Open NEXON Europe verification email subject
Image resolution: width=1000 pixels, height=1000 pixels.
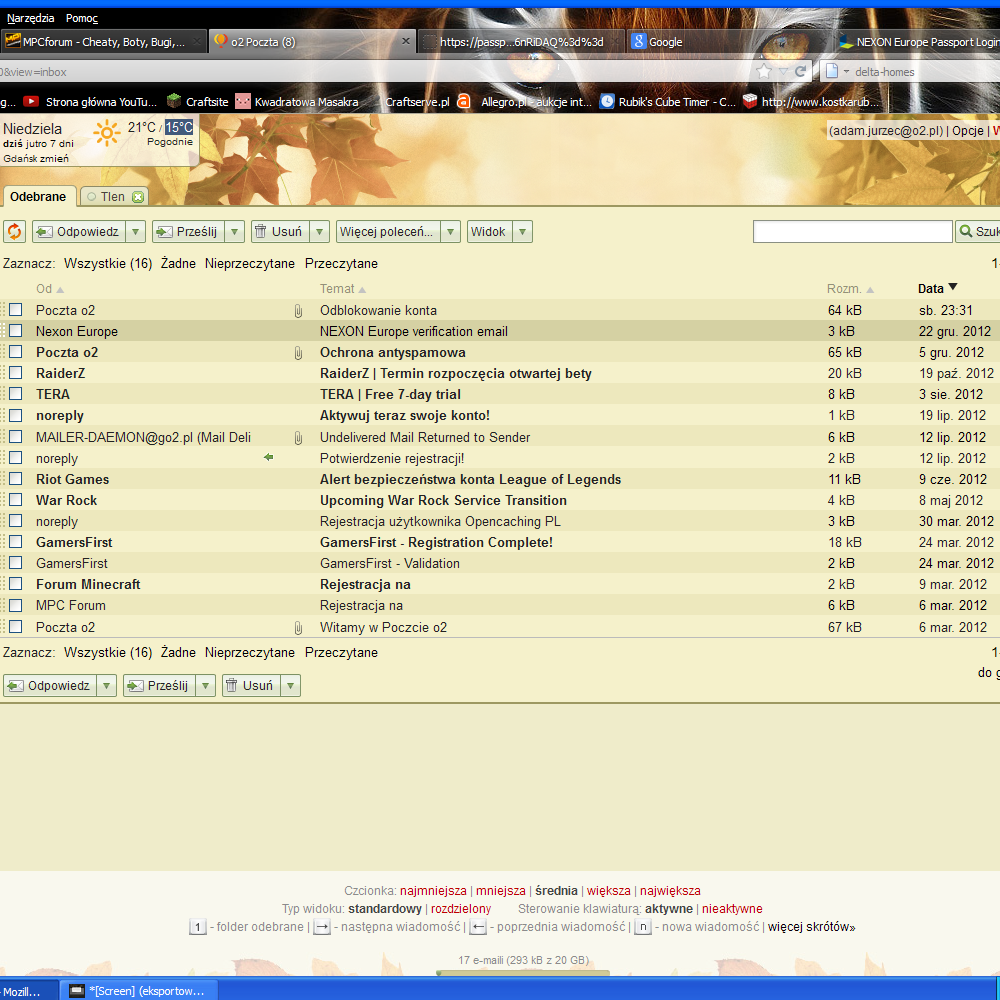point(413,332)
